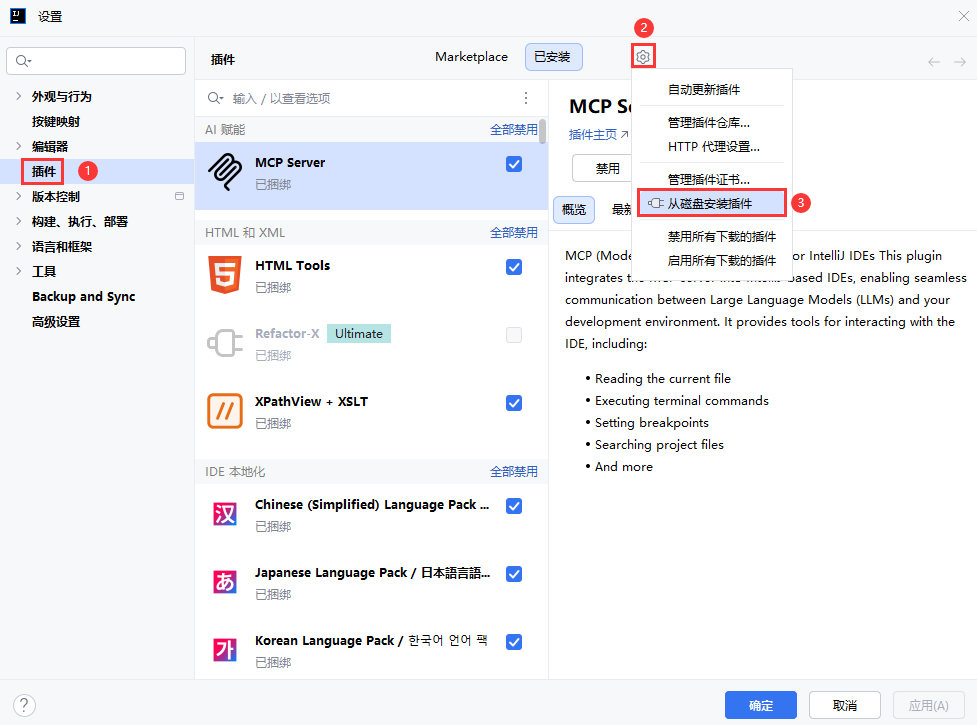Click the 取消 button

tap(844, 705)
